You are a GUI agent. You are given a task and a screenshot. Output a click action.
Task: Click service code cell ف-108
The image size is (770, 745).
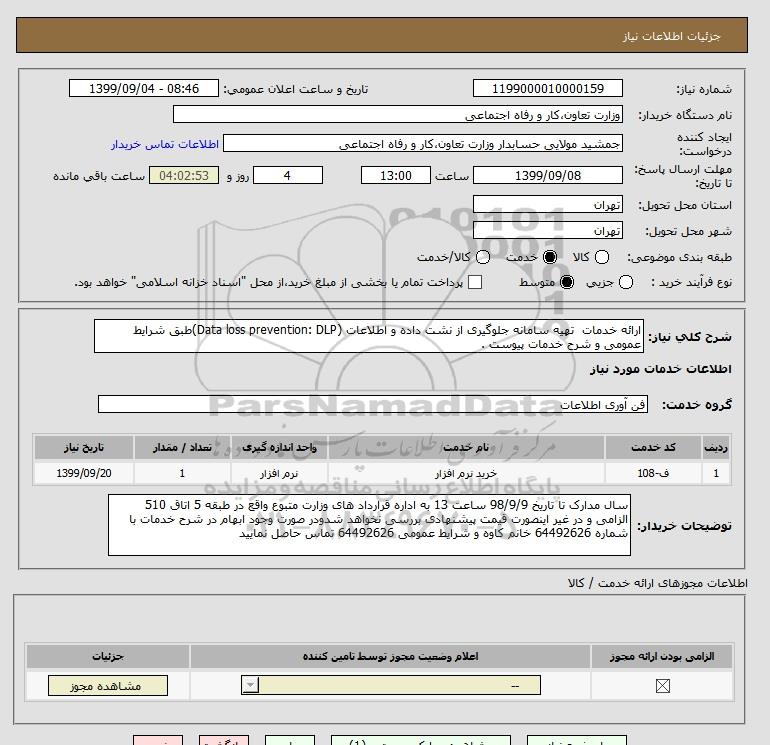click(x=653, y=473)
